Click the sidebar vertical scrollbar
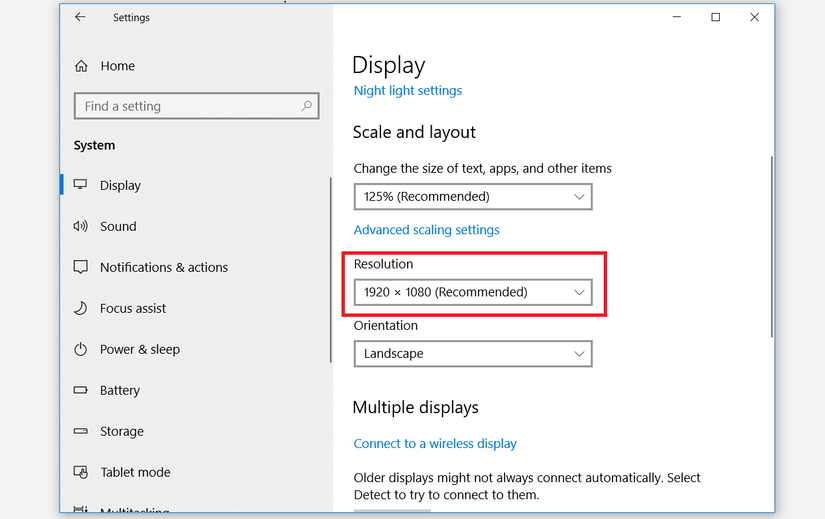This screenshot has width=825, height=519. (330, 270)
